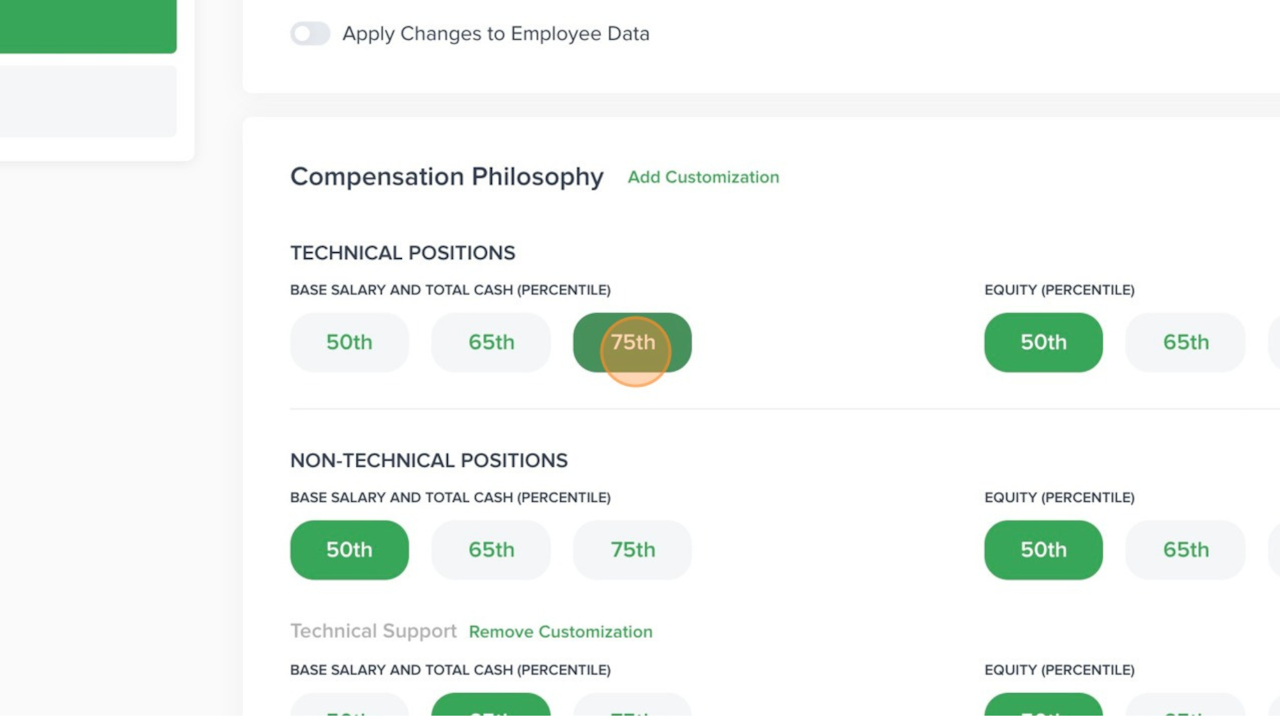The width and height of the screenshot is (1280, 716).
Task: Select 65th percentile for Technical base salary
Action: 491,342
